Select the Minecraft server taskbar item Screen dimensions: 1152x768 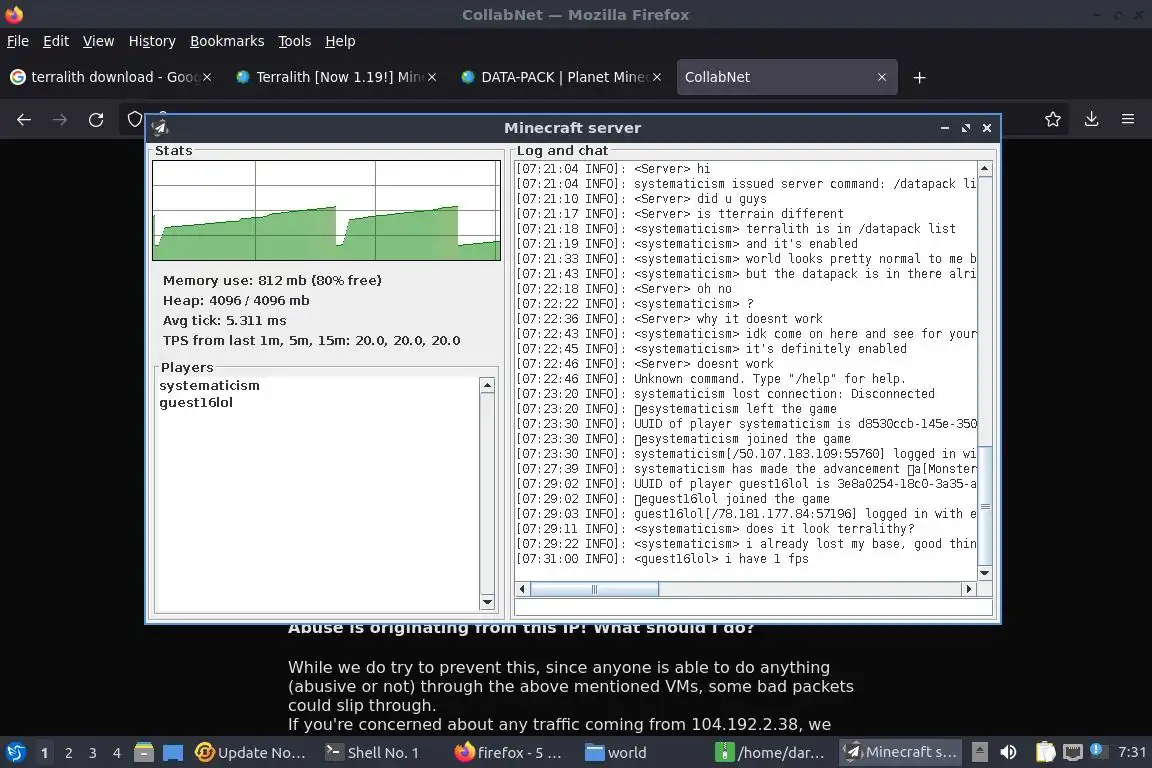tap(900, 752)
